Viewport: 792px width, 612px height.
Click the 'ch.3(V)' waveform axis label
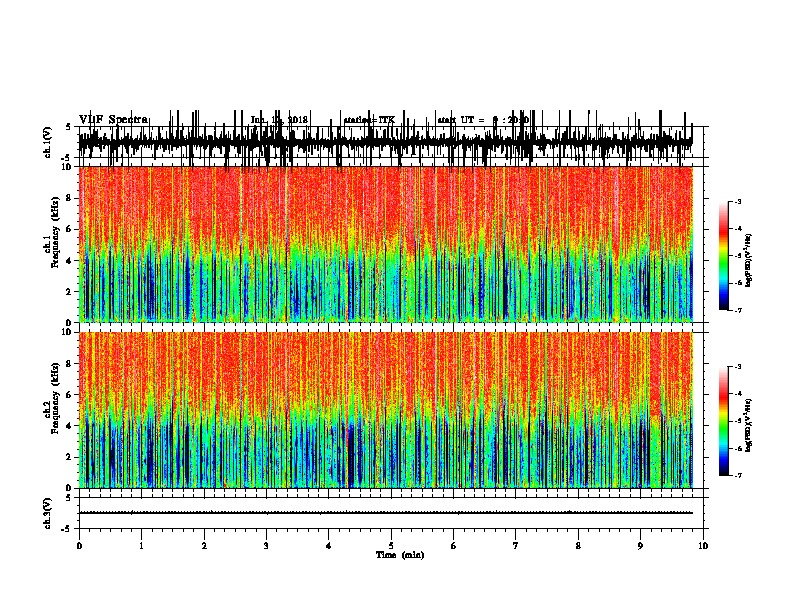(x=47, y=513)
